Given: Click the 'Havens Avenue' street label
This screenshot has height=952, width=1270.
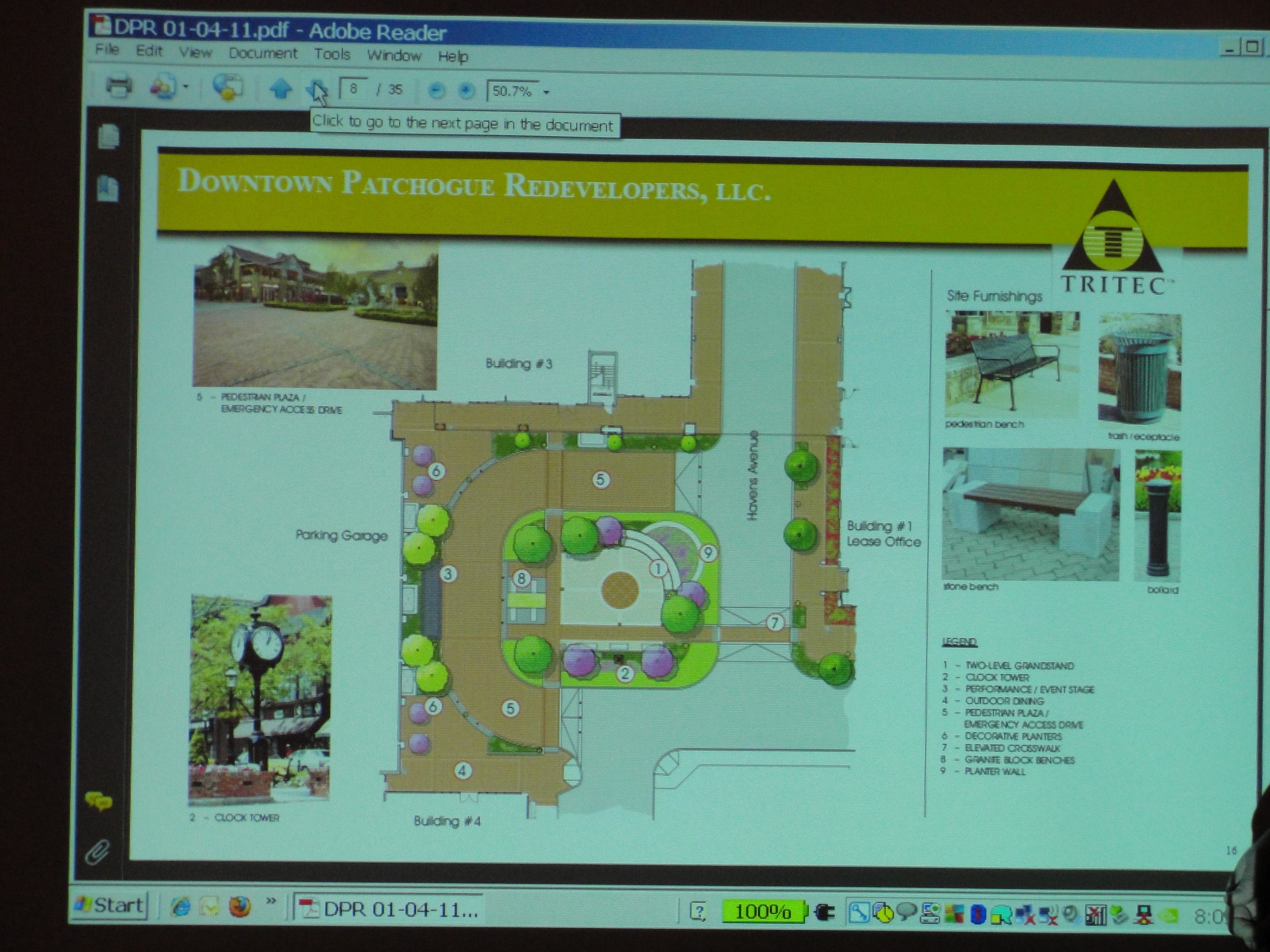Looking at the screenshot, I should (753, 476).
